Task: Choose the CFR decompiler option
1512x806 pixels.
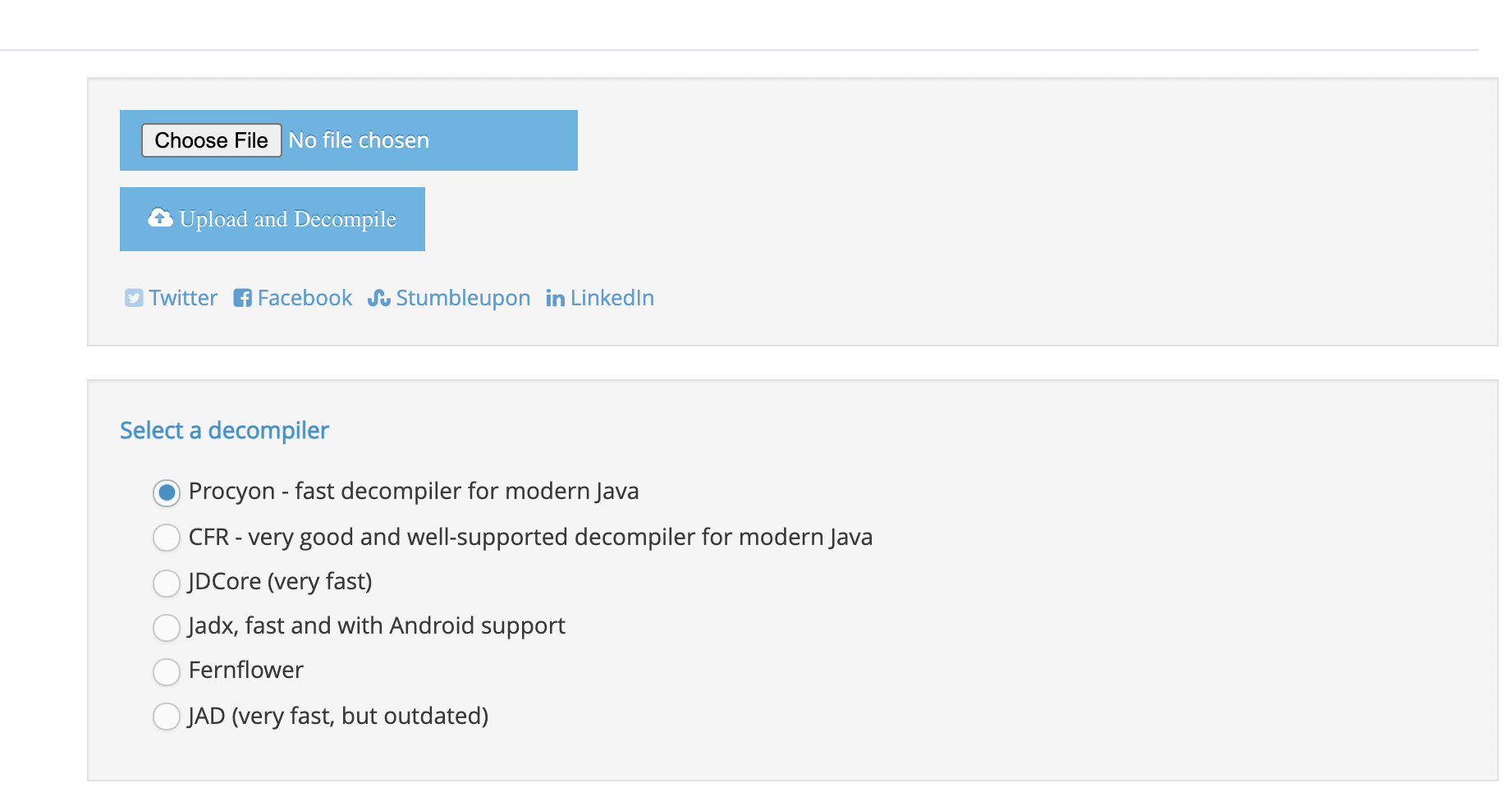Action: tap(167, 538)
